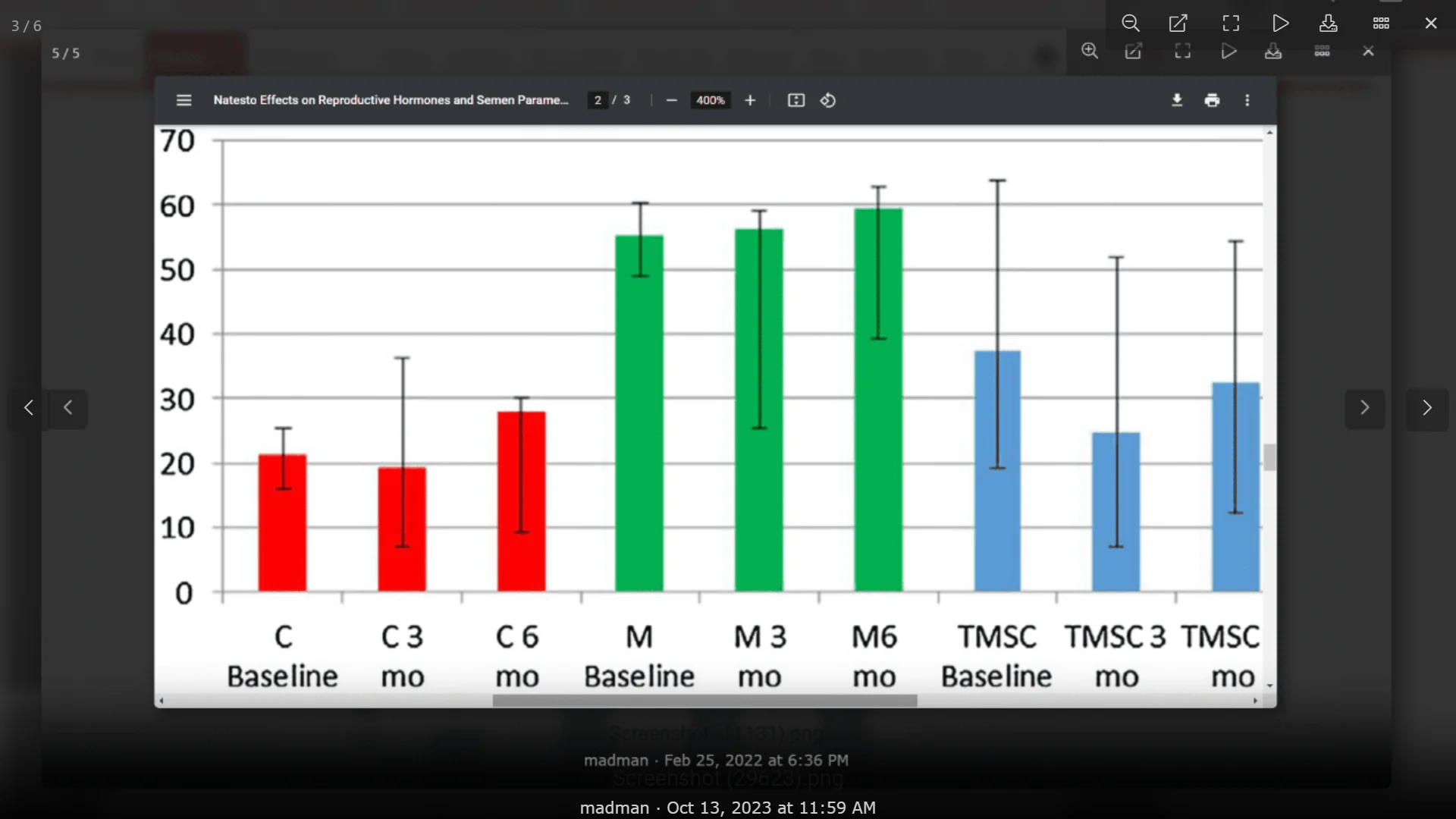Click caption madman Feb 25, 2022
The height and width of the screenshot is (819, 1456).
716,760
